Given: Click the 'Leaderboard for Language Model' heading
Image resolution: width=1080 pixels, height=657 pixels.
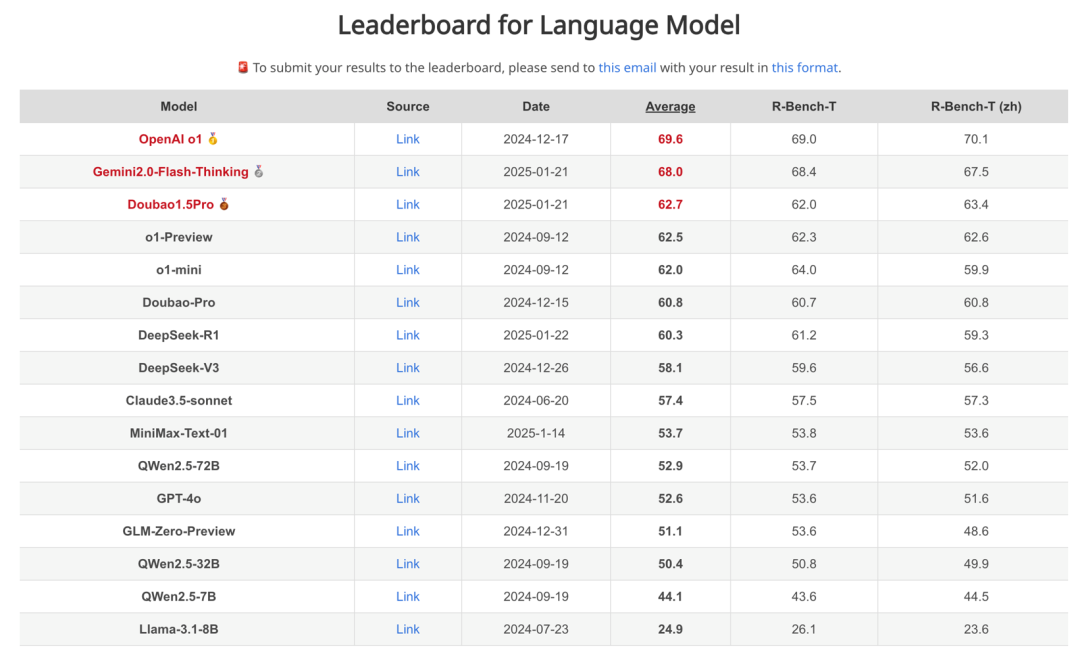Looking at the screenshot, I should 539,25.
